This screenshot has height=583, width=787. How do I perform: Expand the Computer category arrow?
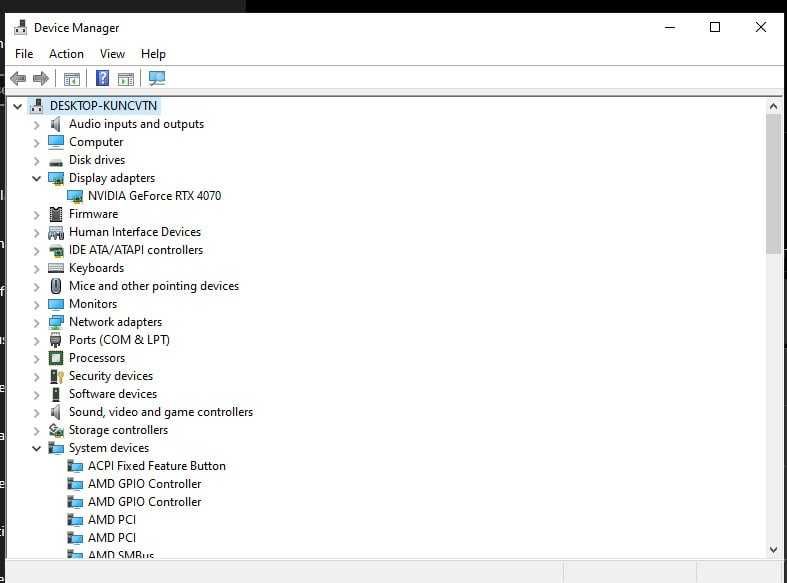37,142
